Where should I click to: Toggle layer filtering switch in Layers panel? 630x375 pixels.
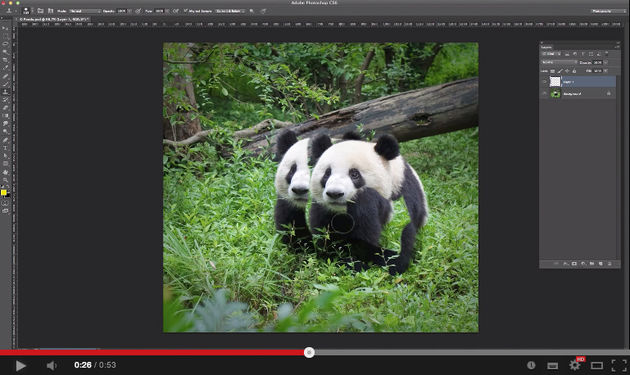coord(607,53)
